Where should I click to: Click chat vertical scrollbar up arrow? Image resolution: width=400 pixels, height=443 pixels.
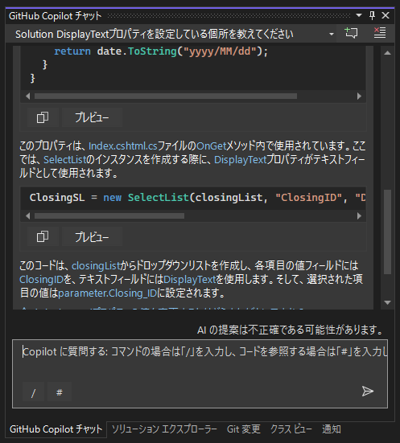[387, 53]
